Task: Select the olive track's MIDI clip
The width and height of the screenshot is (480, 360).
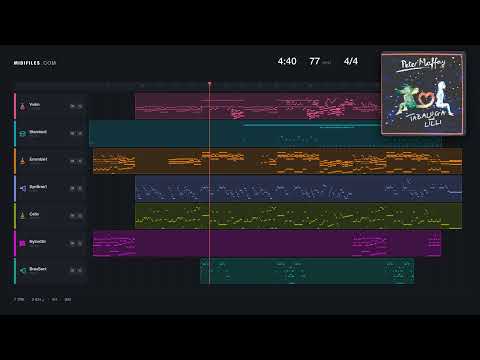Action: pyautogui.click(x=299, y=216)
